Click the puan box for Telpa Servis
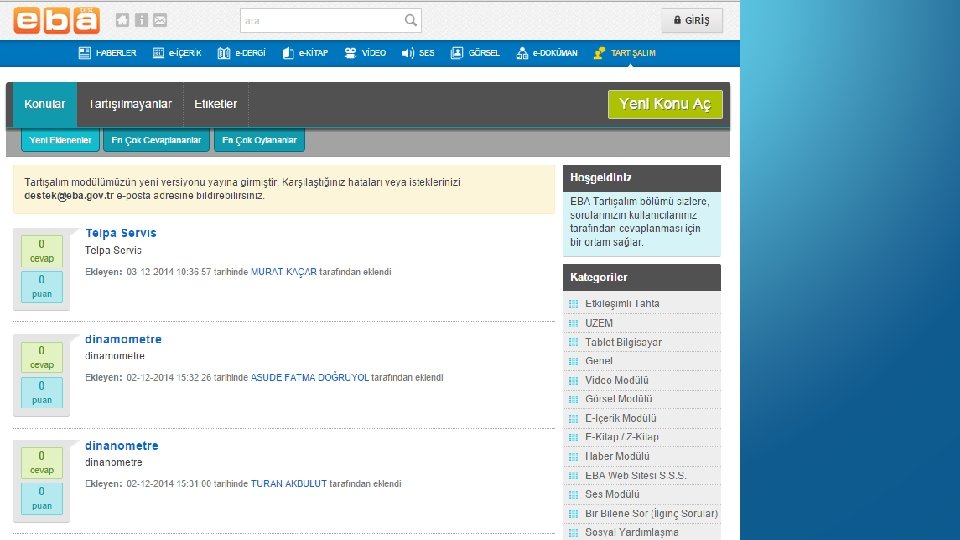 (x=42, y=287)
